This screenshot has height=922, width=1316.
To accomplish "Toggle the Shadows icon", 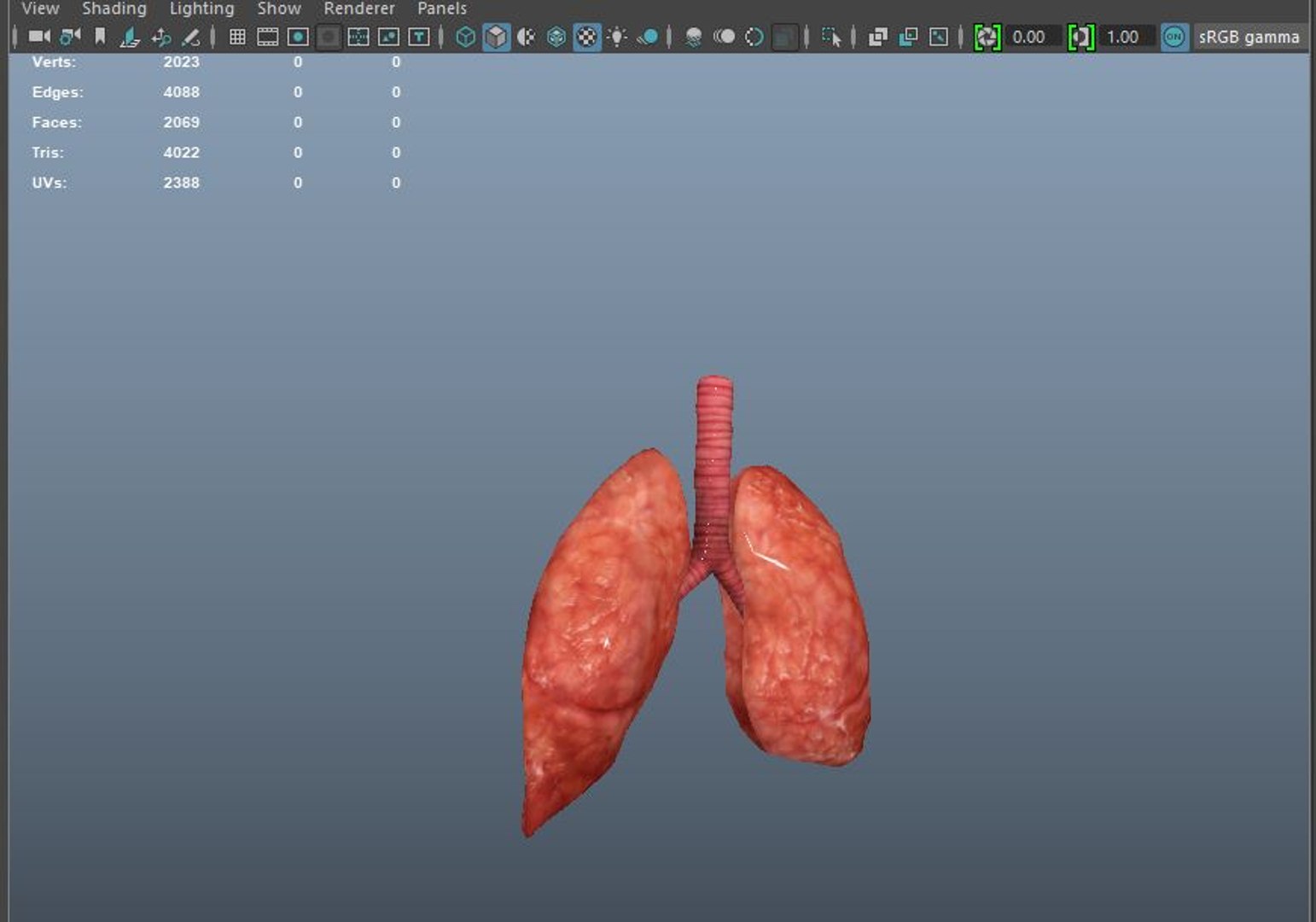I will 648,37.
